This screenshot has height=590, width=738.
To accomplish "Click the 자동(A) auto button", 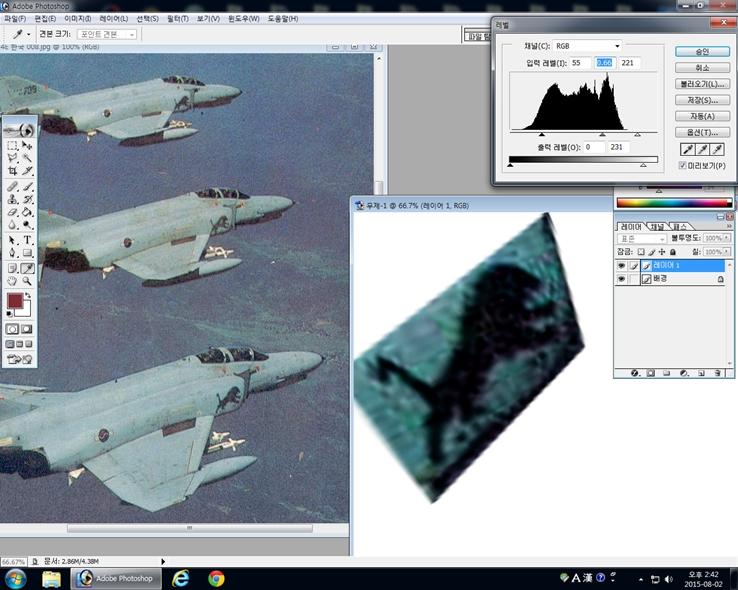I will [x=702, y=116].
